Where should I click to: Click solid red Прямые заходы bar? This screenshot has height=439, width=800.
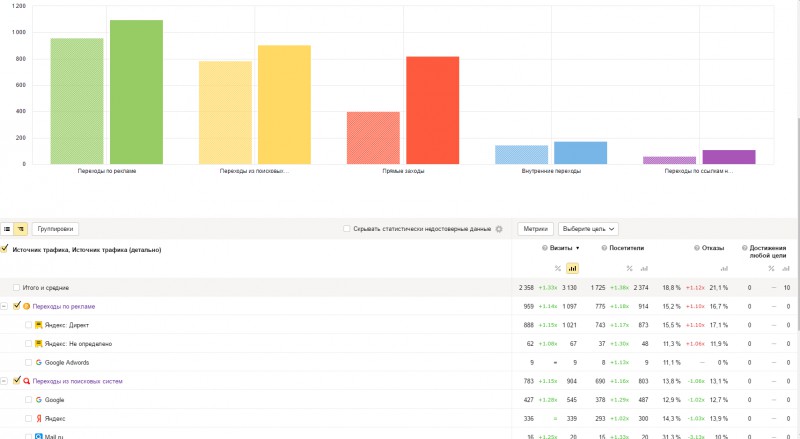[433, 110]
